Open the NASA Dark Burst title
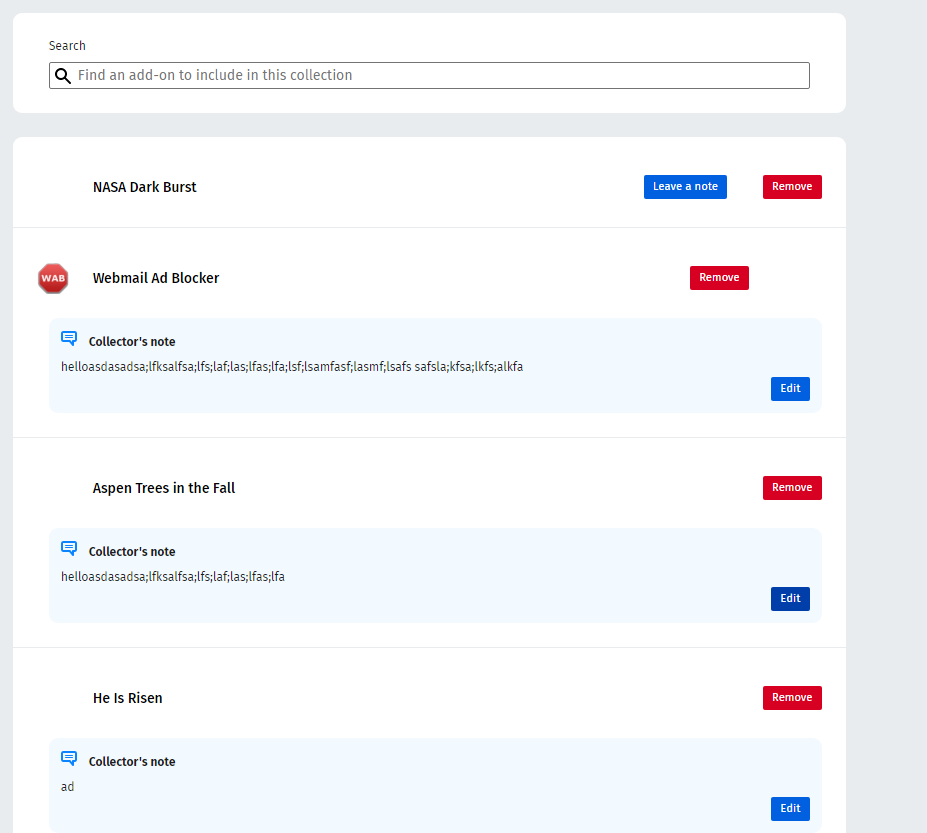The width and height of the screenshot is (927, 833). [144, 187]
